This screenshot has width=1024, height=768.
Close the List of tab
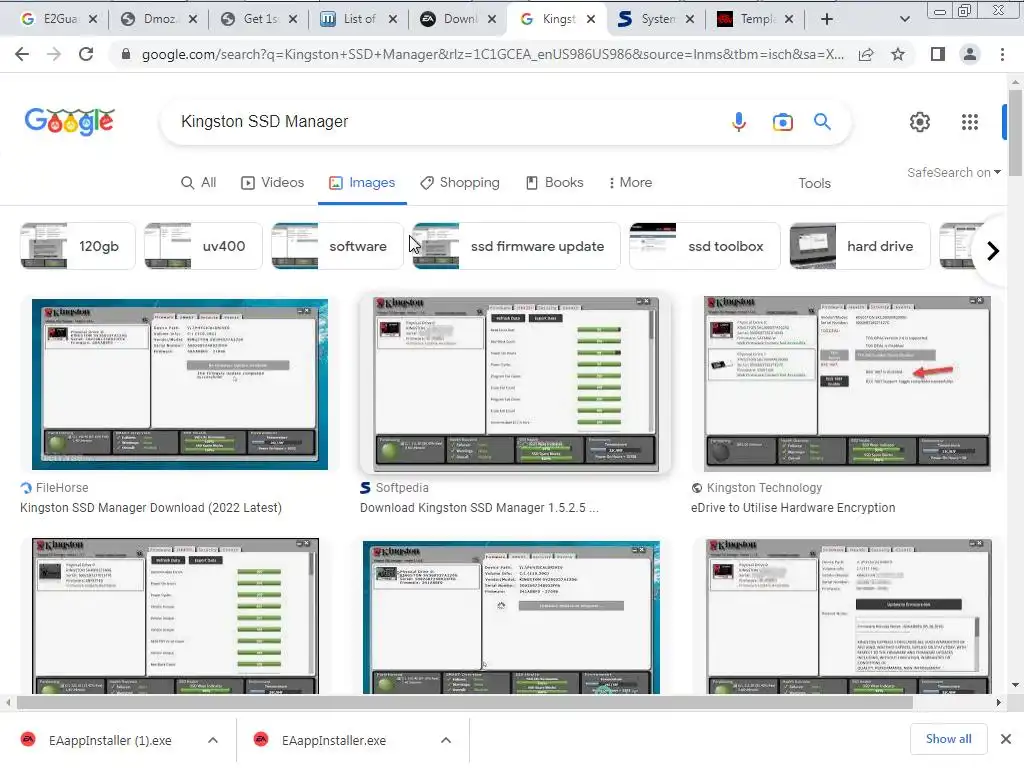392,20
